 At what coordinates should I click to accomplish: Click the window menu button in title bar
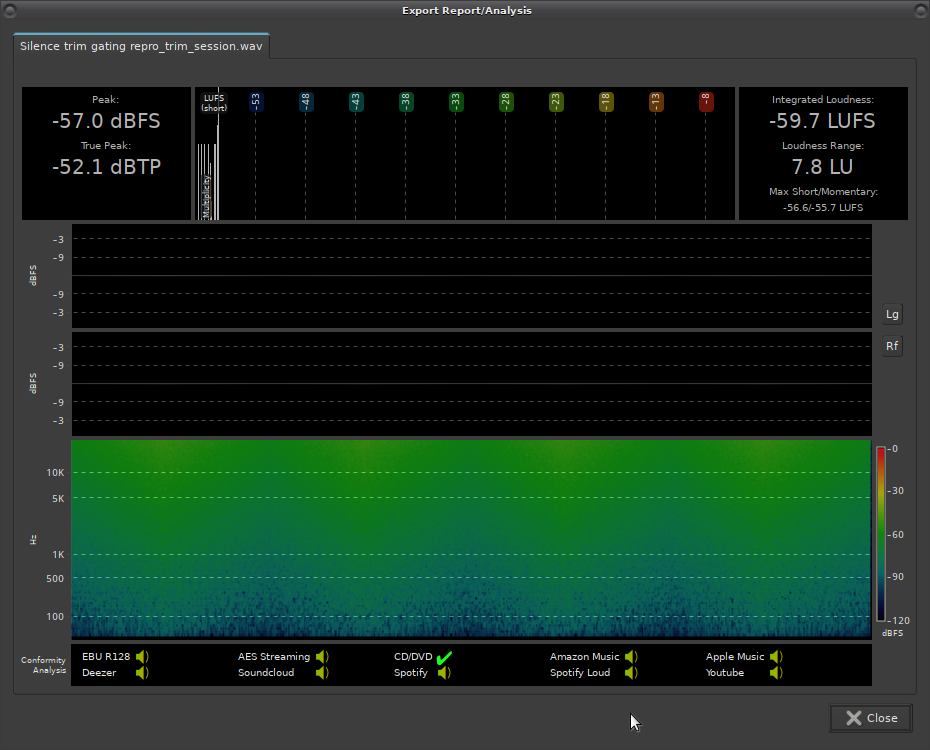click(x=11, y=10)
